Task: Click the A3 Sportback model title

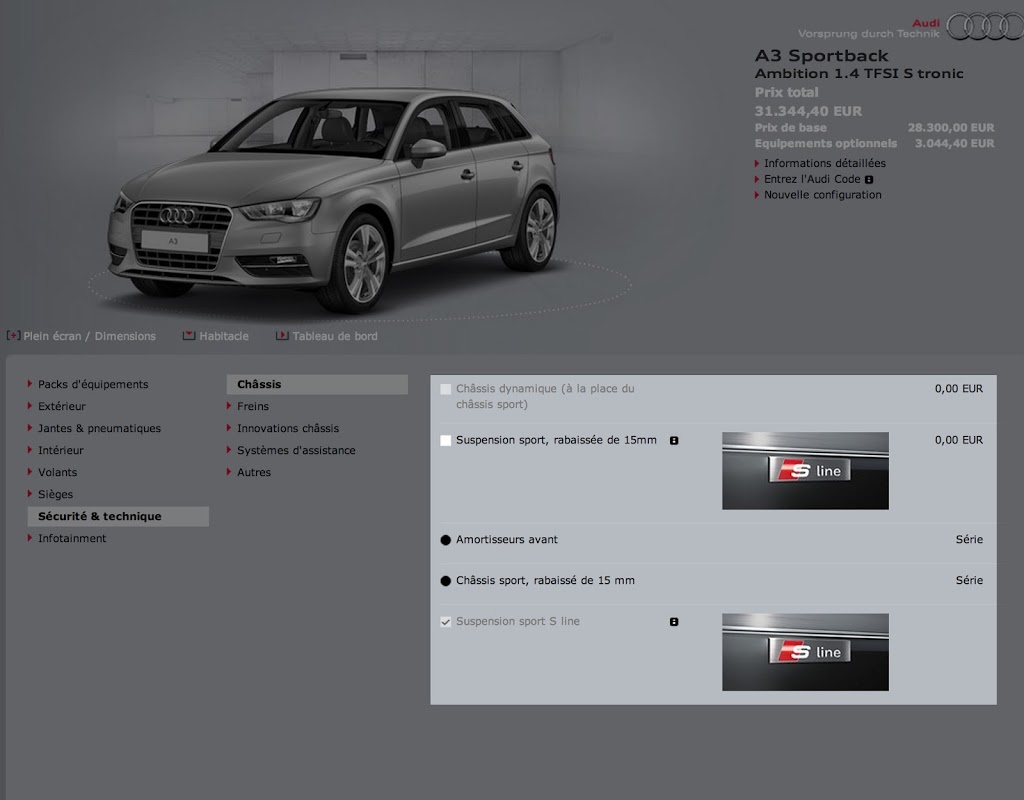Action: (x=822, y=56)
